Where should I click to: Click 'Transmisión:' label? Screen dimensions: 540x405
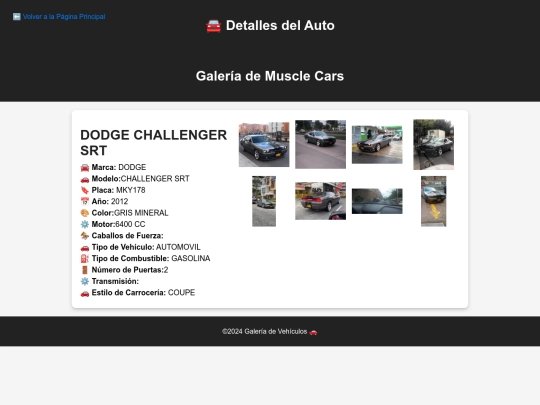coord(115,281)
